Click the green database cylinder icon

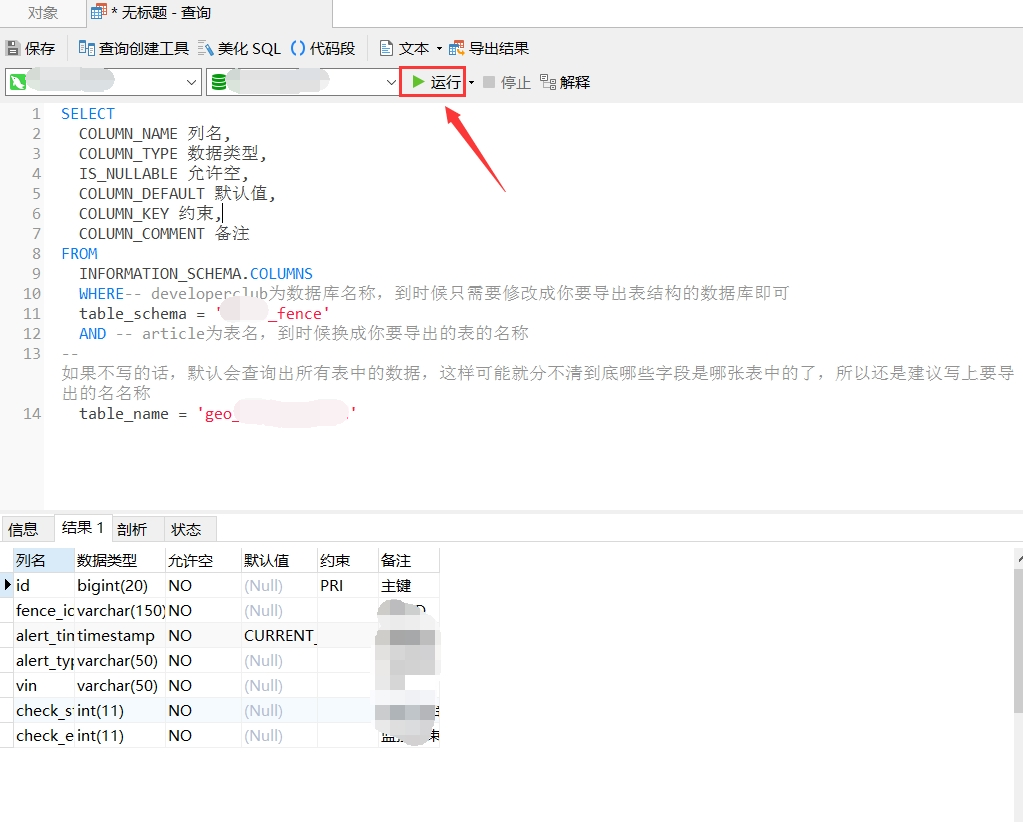219,82
